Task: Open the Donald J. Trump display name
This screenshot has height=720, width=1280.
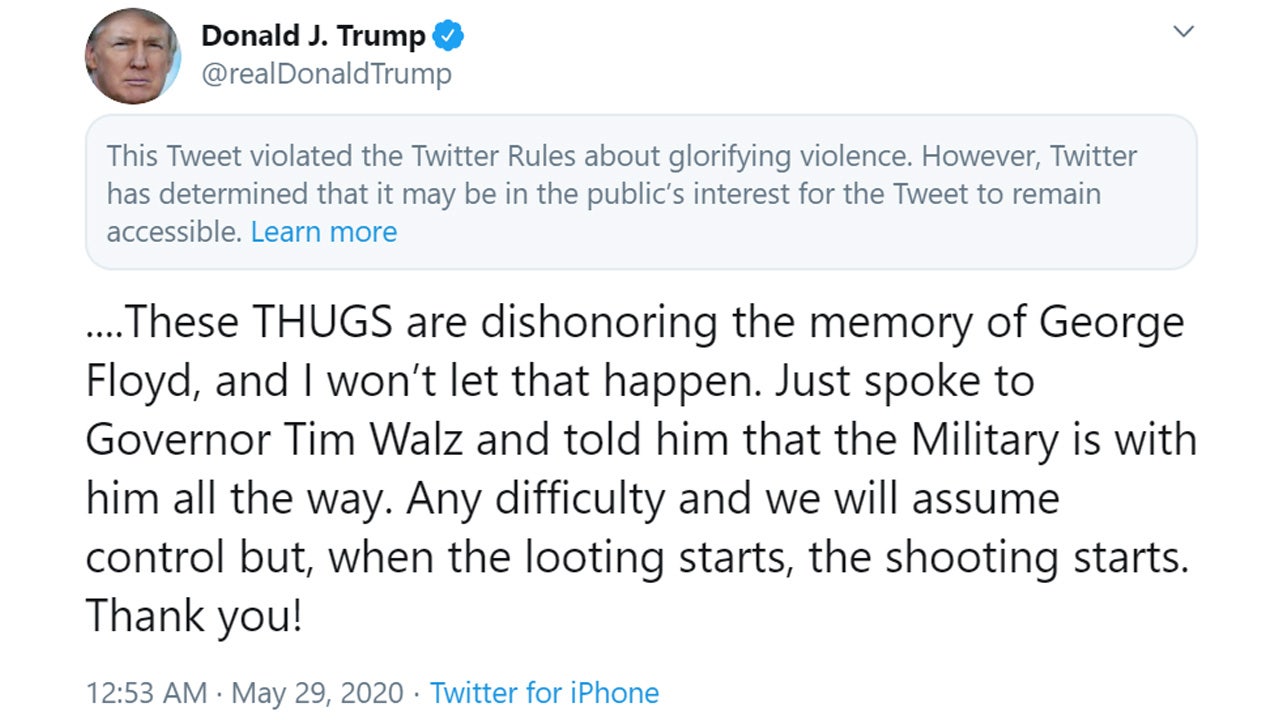Action: click(313, 37)
